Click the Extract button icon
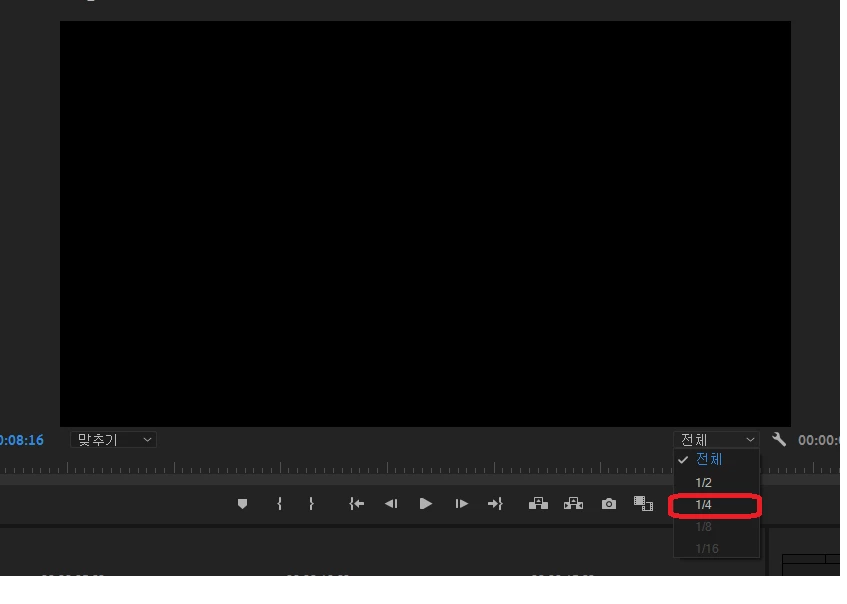 click(x=573, y=504)
